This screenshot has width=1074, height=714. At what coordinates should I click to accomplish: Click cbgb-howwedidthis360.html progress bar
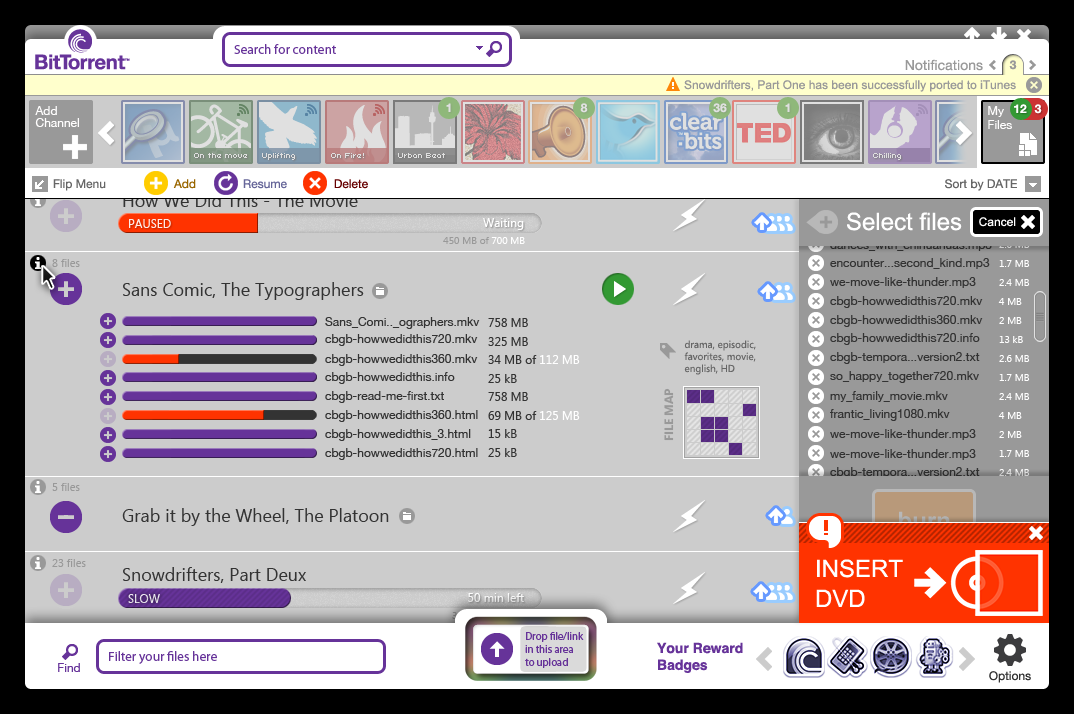[x=219, y=415]
